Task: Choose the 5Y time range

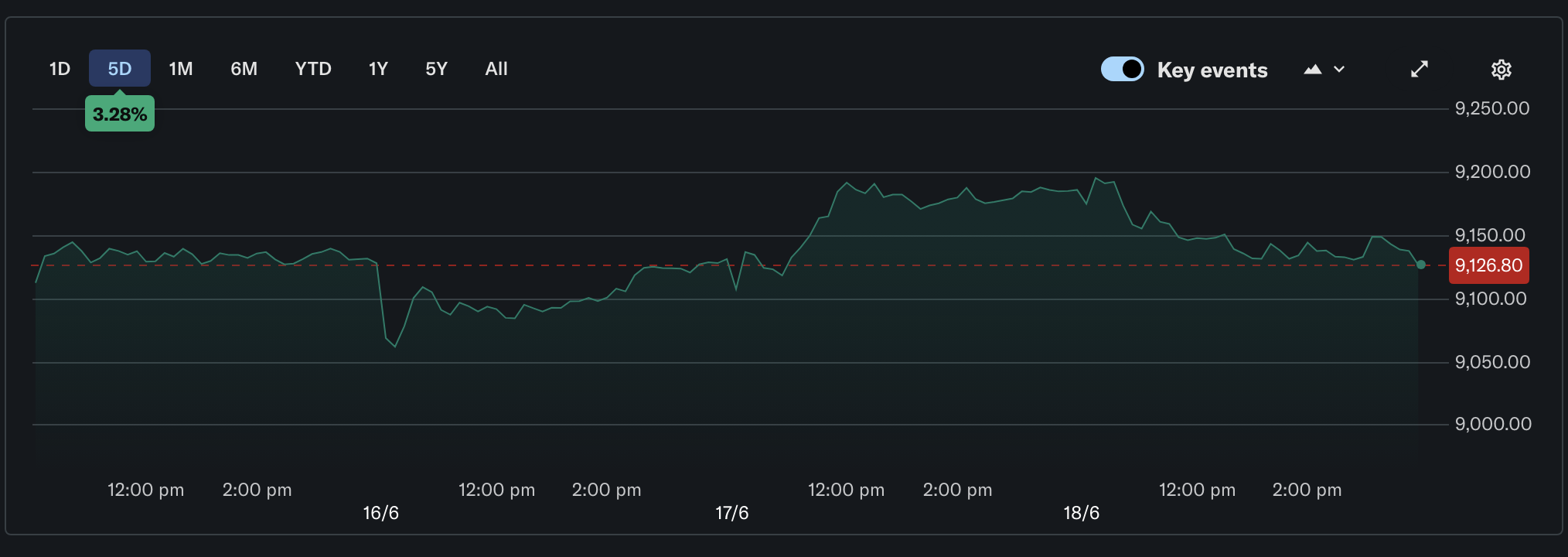Action: [437, 69]
